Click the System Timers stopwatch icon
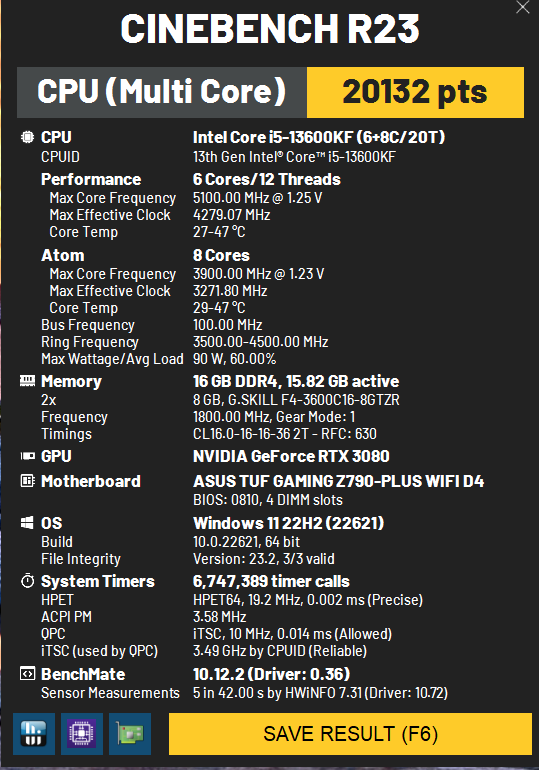 click(27, 581)
